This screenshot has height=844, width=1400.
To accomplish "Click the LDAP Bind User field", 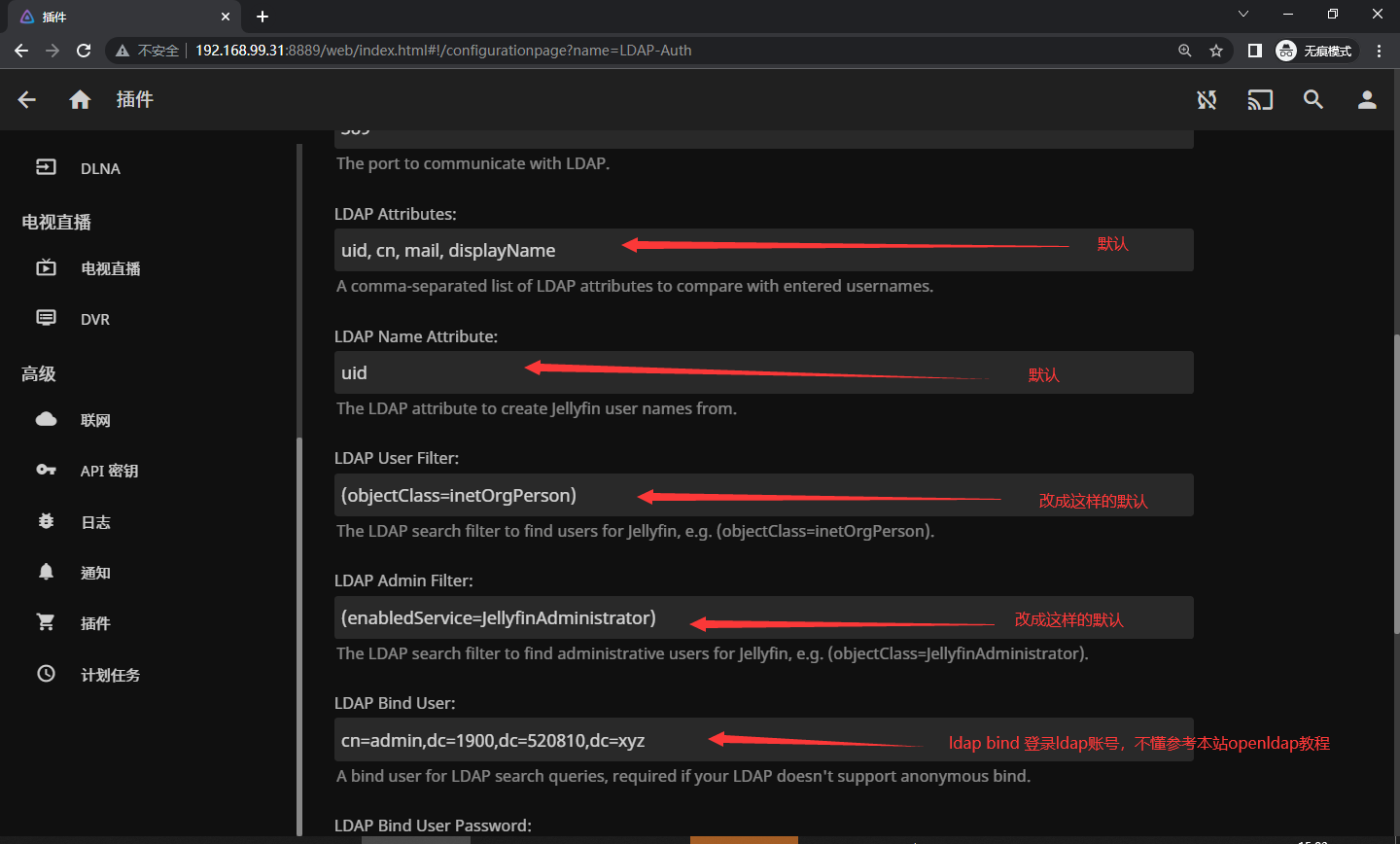I will (763, 740).
